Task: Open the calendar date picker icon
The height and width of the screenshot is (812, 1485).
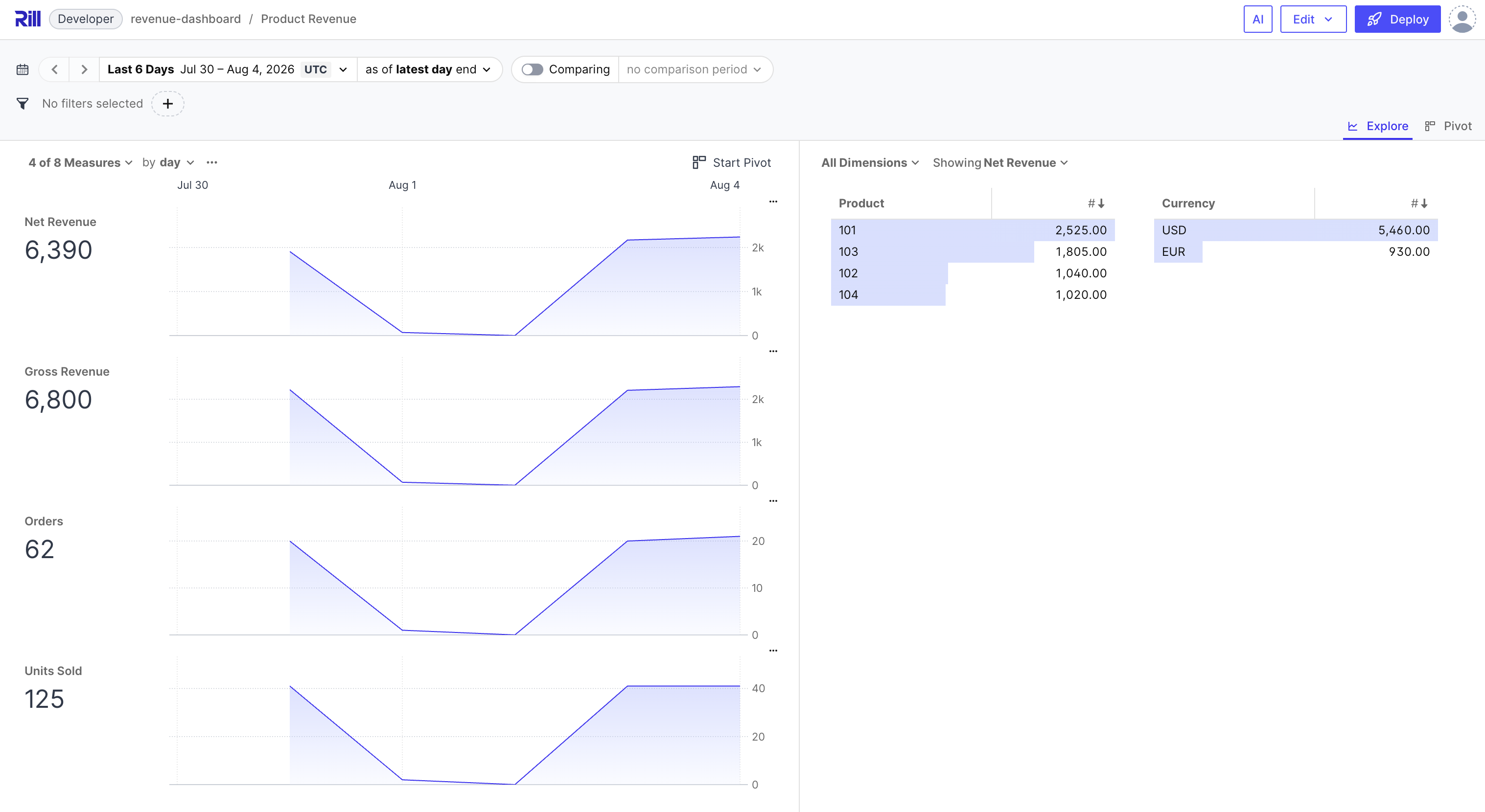Action: point(23,70)
